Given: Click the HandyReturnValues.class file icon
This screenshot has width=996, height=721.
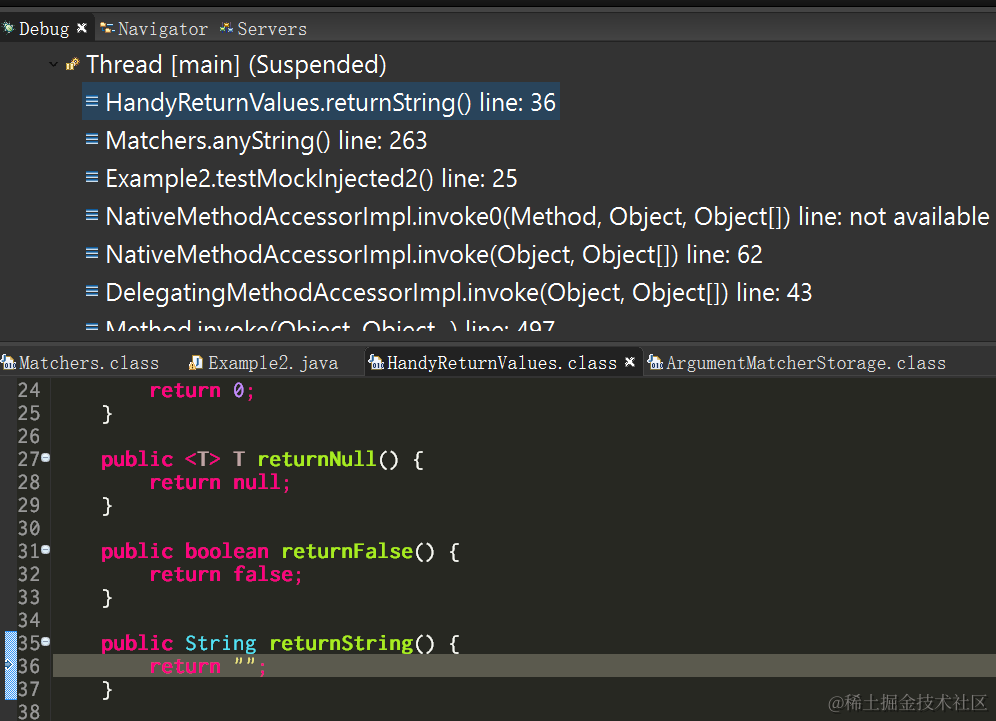Looking at the screenshot, I should click(x=377, y=362).
